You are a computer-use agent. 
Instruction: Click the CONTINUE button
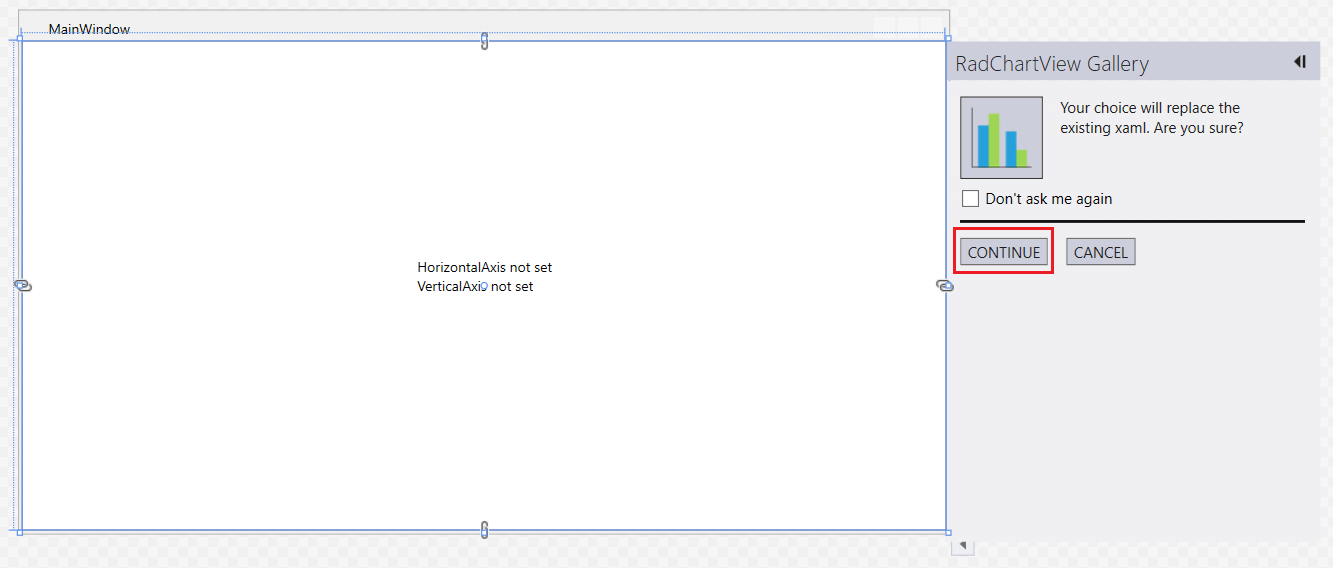1004,252
